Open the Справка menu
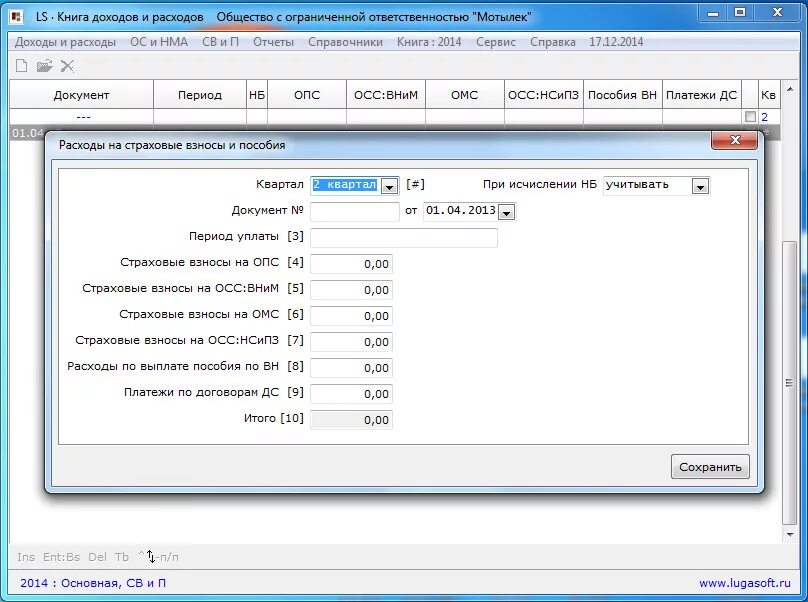Viewport: 808px width, 602px height. pos(552,42)
